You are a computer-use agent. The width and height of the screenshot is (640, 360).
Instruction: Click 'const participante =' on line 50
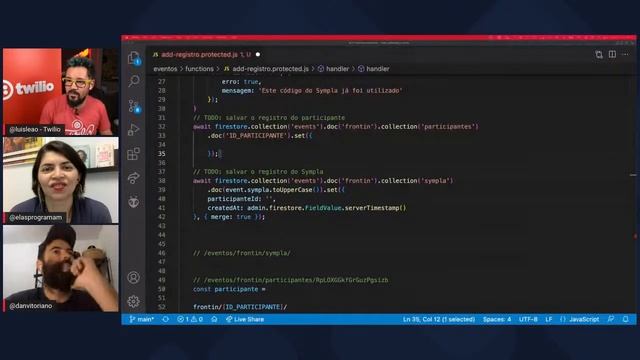click(x=229, y=289)
